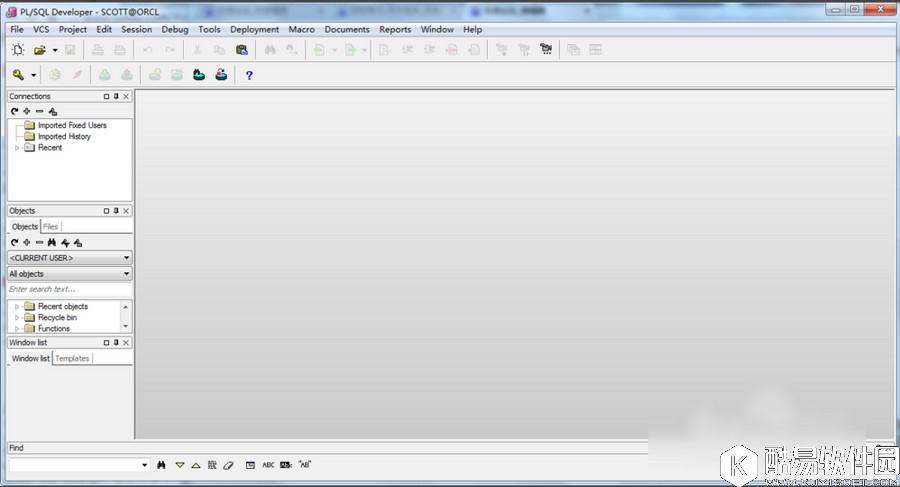Switch to the Templates tab

[x=72, y=358]
